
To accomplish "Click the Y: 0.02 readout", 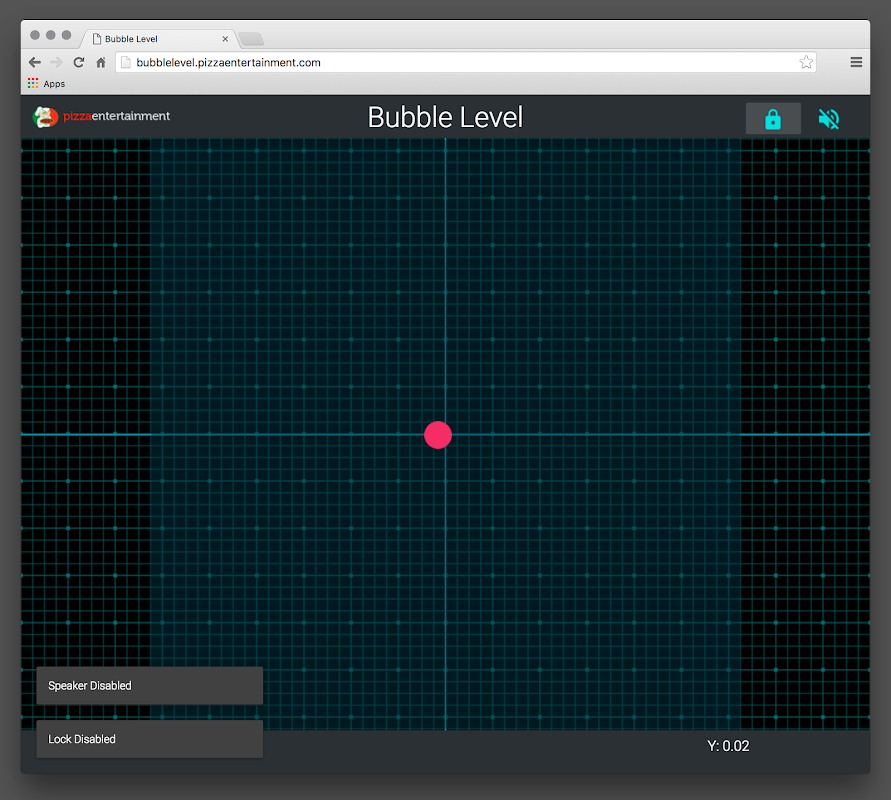I will point(728,746).
